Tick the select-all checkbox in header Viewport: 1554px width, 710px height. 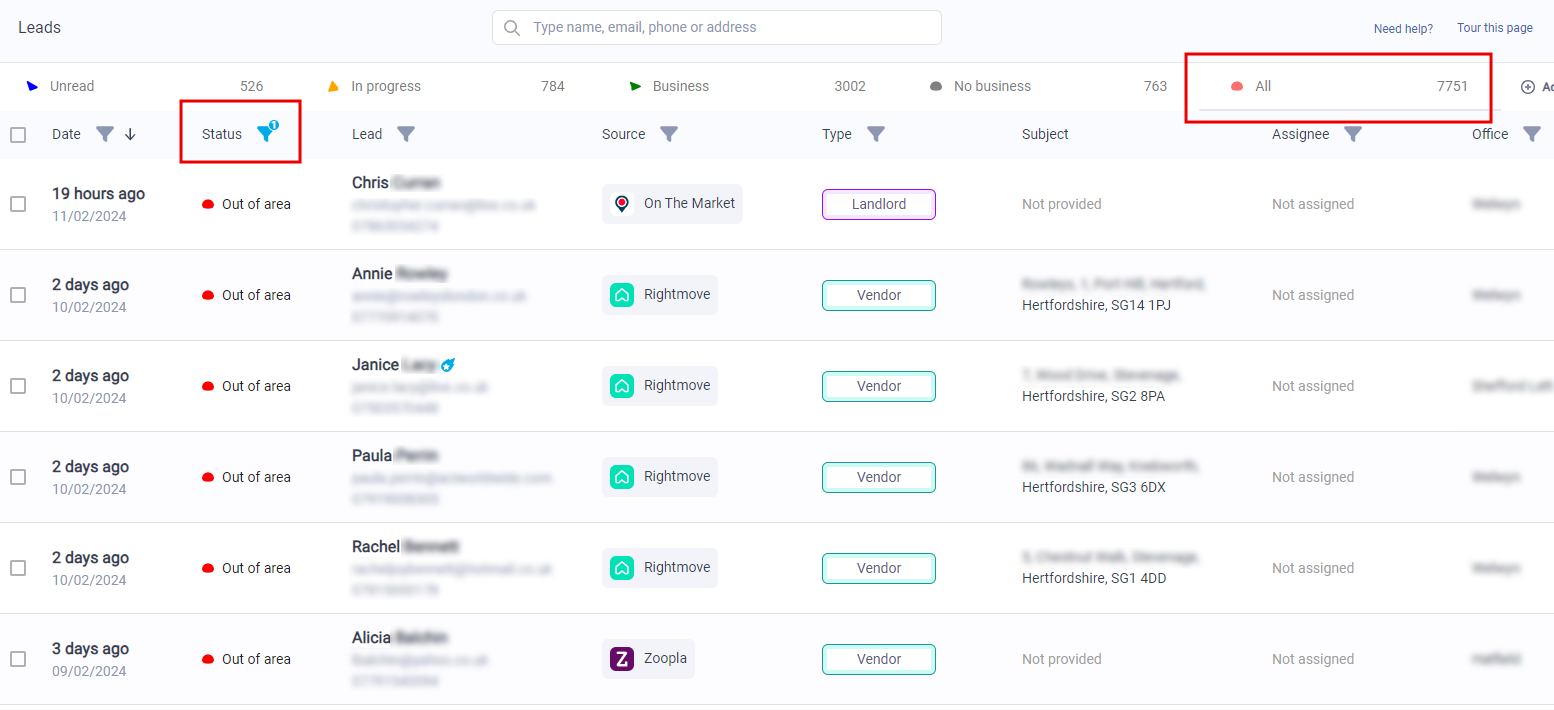click(x=18, y=135)
